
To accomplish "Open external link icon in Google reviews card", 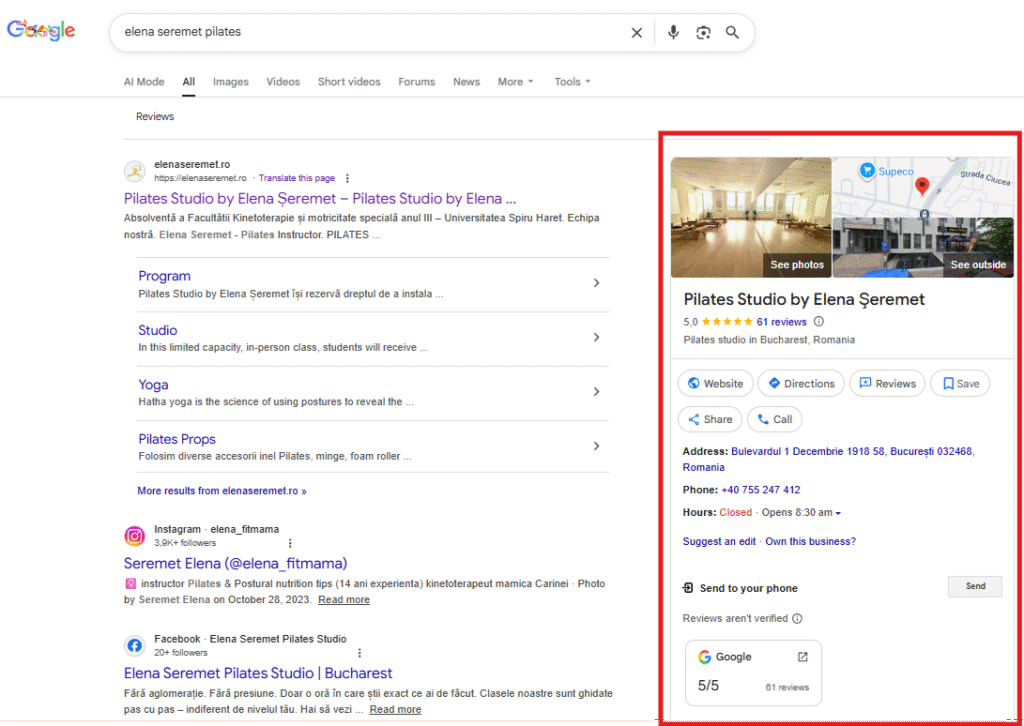I will 802,657.
